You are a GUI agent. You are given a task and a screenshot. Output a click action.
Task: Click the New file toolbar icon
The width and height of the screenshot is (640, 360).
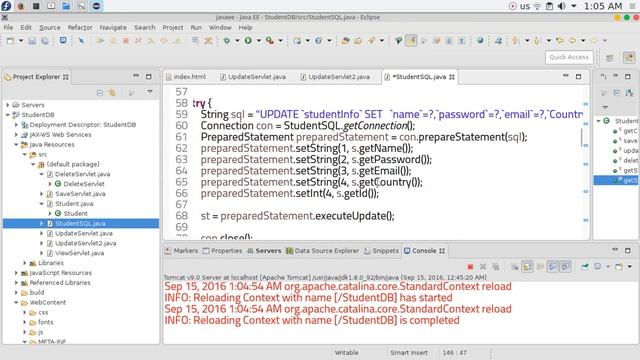[x=11, y=40]
